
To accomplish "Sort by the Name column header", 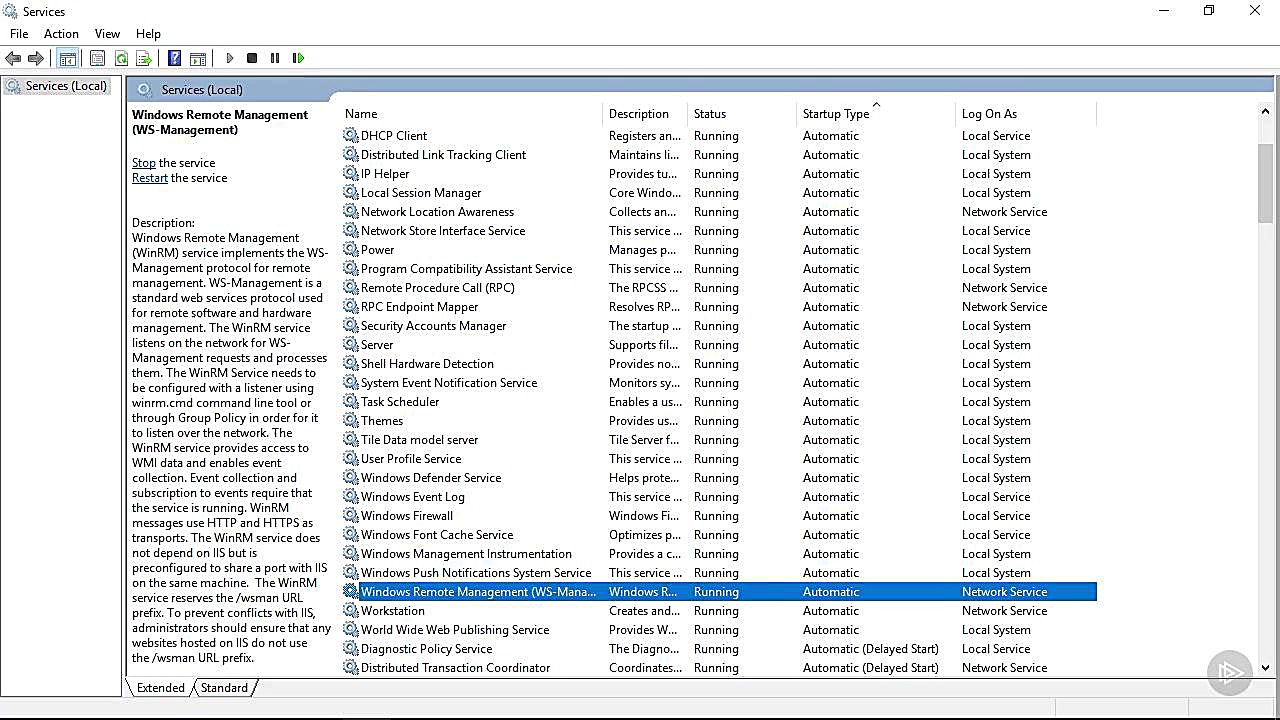I will tap(472, 114).
